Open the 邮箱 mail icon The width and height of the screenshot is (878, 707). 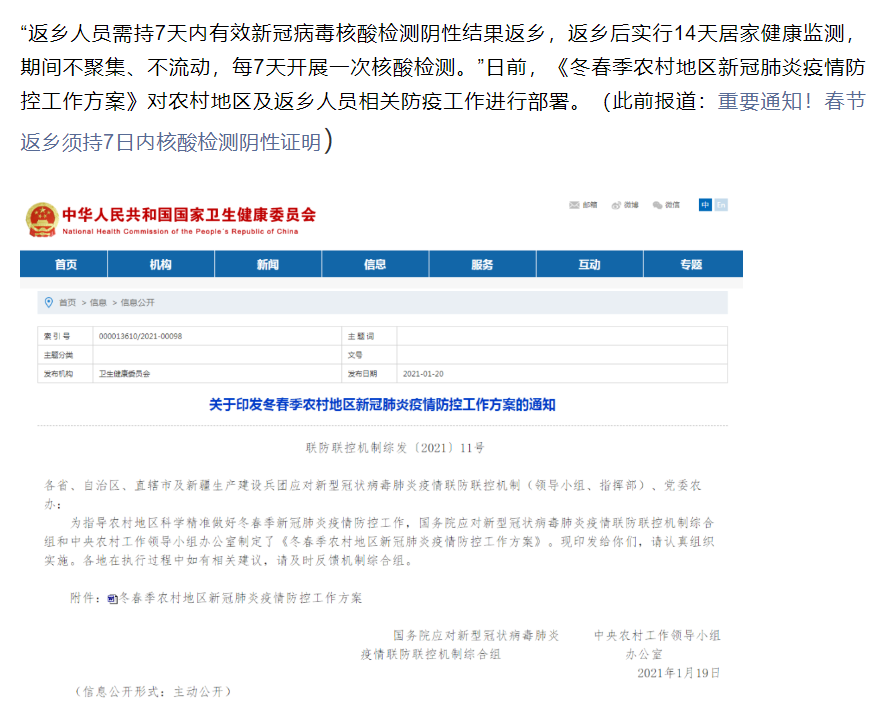coord(574,205)
